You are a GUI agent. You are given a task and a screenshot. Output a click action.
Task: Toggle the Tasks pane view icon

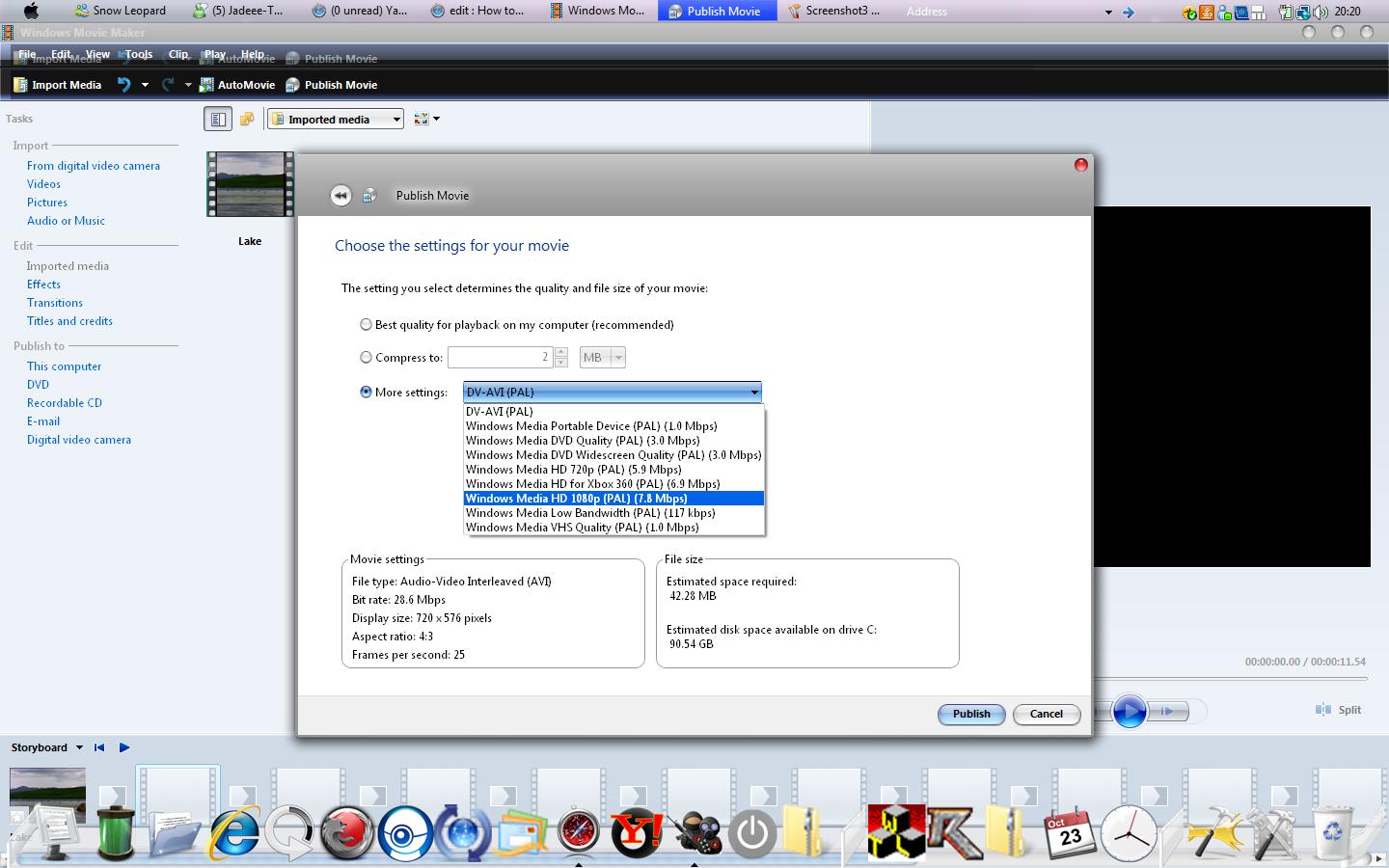(218, 119)
